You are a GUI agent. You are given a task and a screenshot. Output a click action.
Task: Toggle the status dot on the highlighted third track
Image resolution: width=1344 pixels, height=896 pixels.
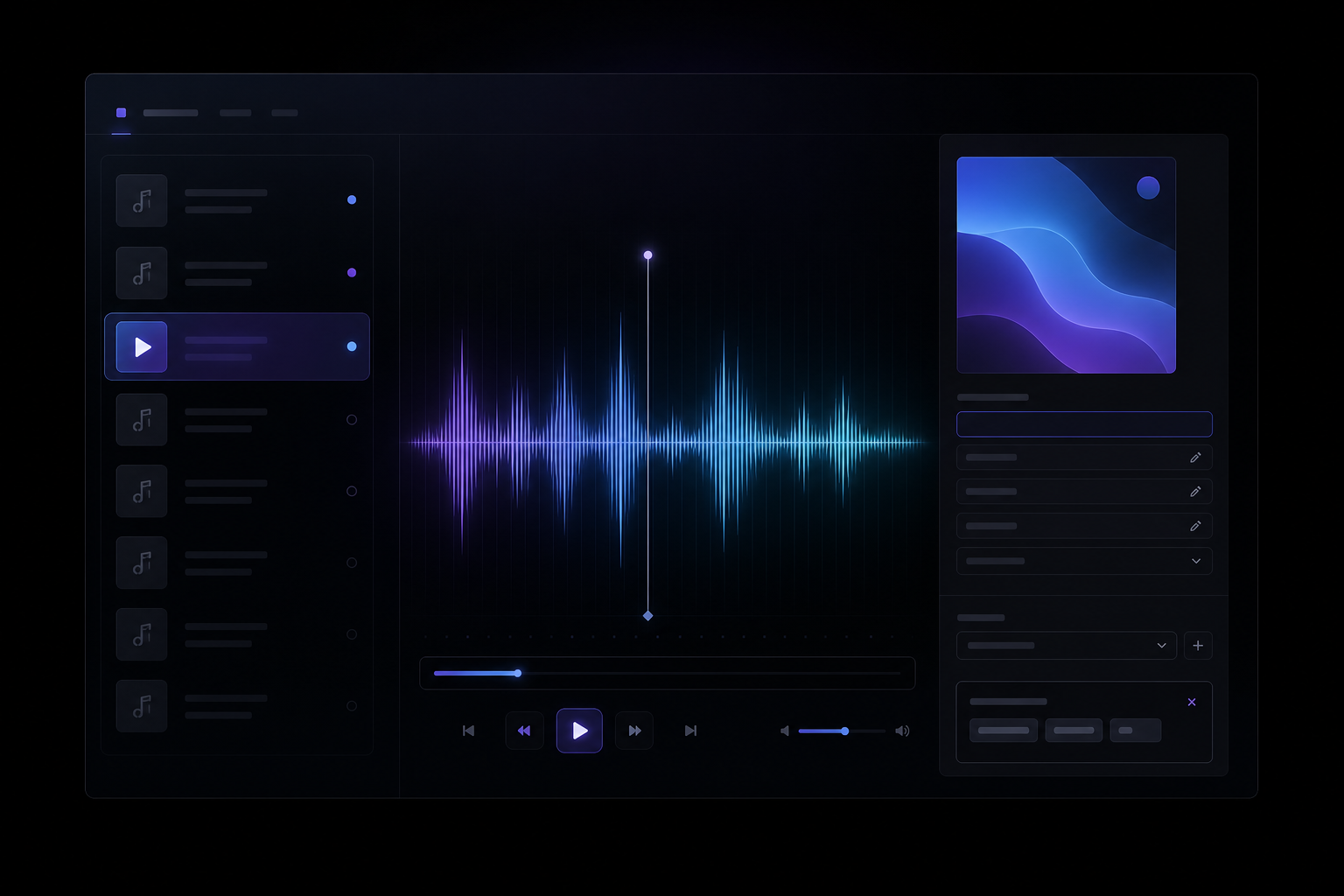(x=352, y=346)
